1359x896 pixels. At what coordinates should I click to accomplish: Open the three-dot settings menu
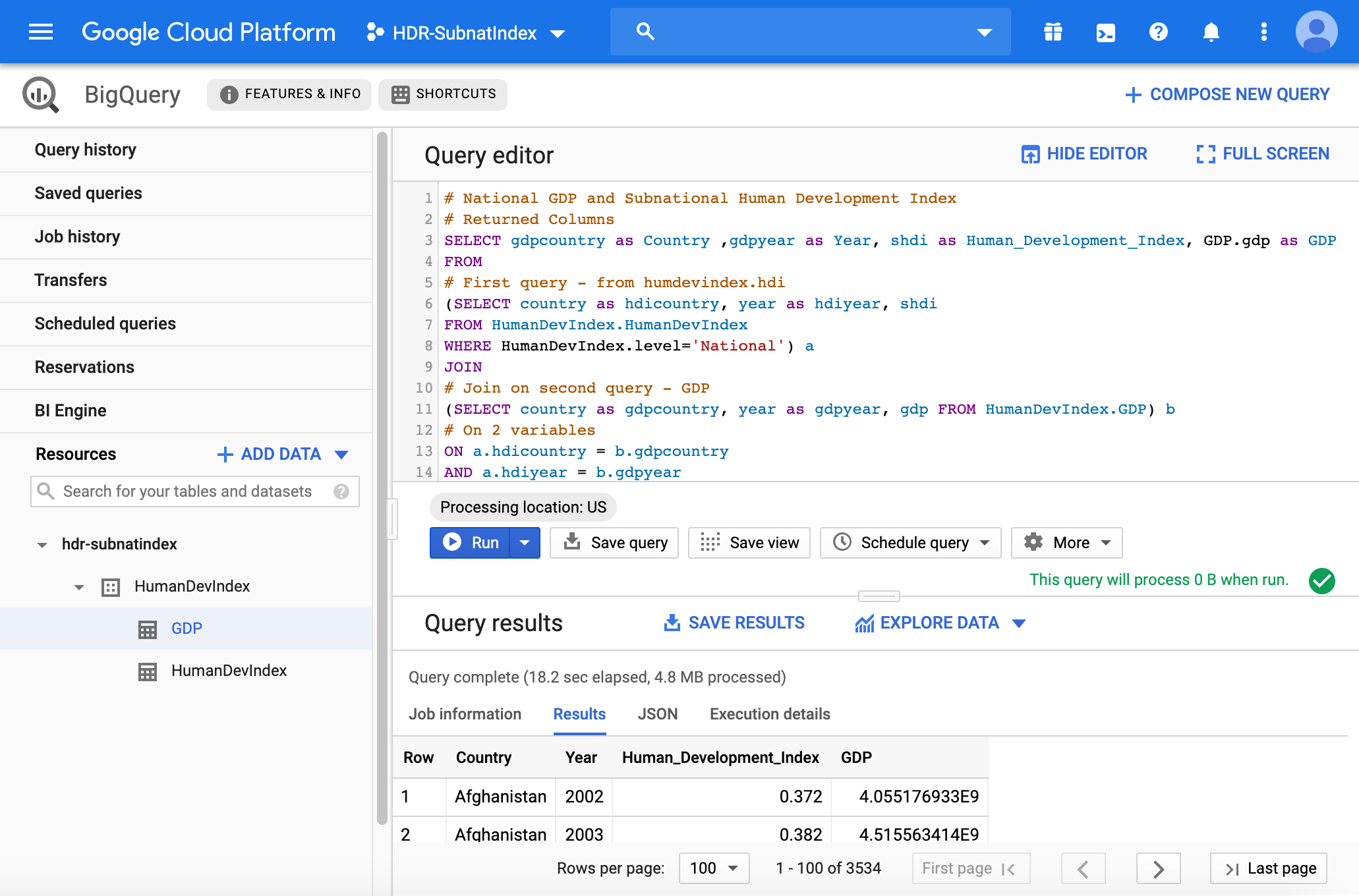(x=1263, y=32)
